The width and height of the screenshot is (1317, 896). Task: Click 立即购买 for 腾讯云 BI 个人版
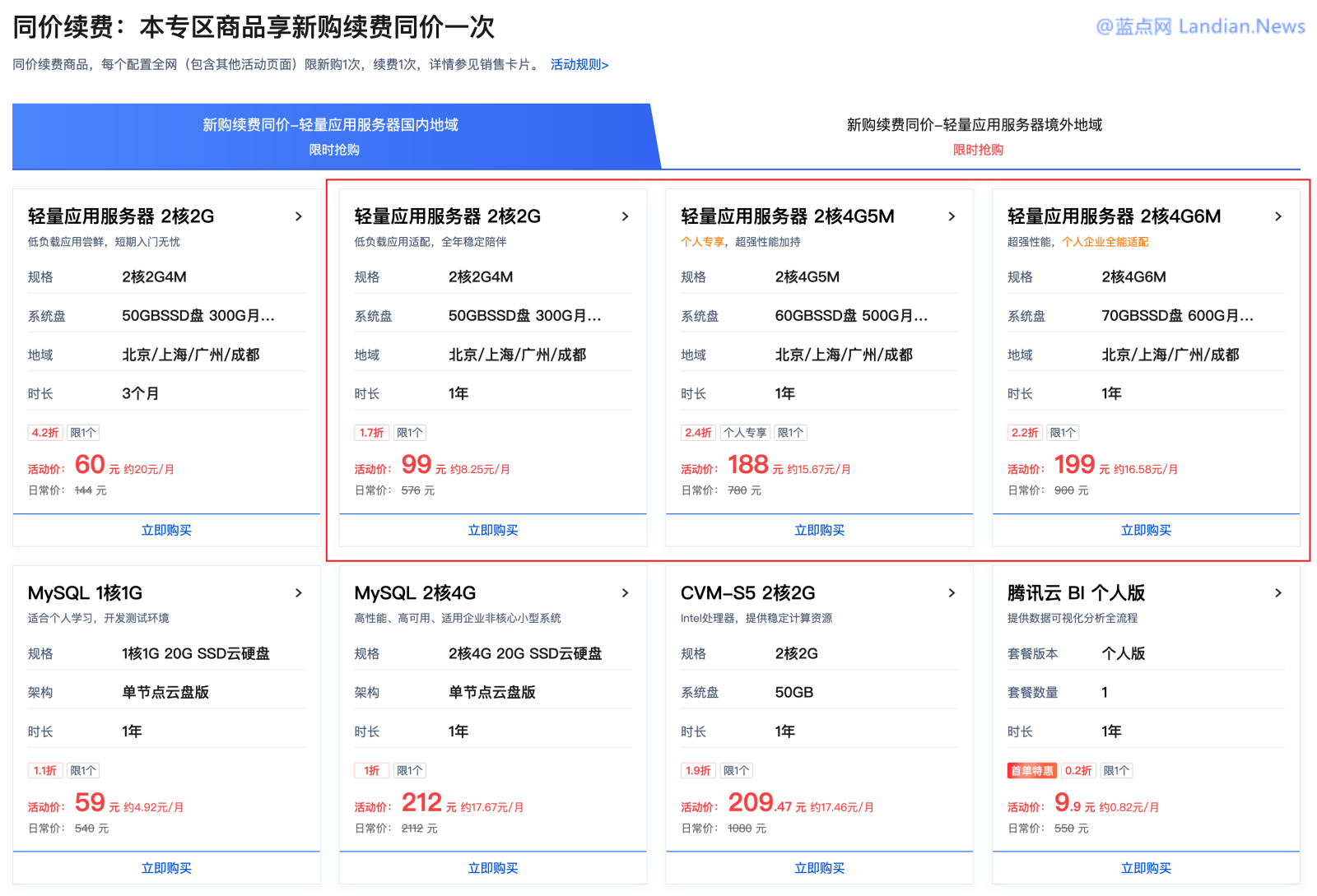(1145, 867)
